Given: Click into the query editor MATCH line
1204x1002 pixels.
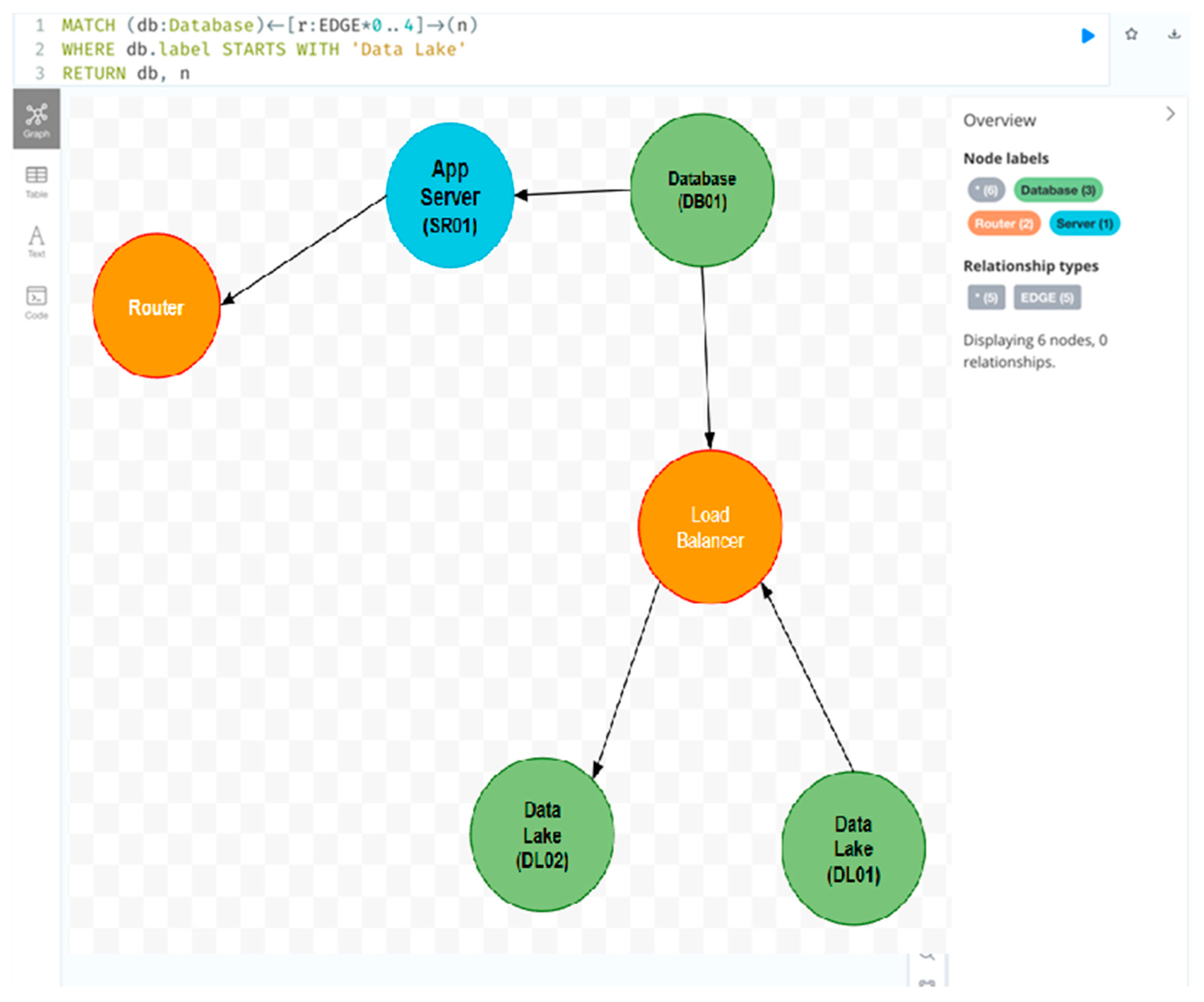Looking at the screenshot, I should [270, 26].
